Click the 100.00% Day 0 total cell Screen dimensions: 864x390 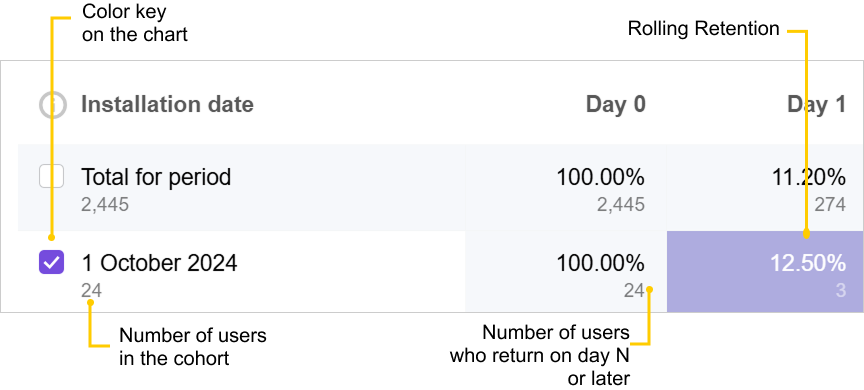point(566,188)
